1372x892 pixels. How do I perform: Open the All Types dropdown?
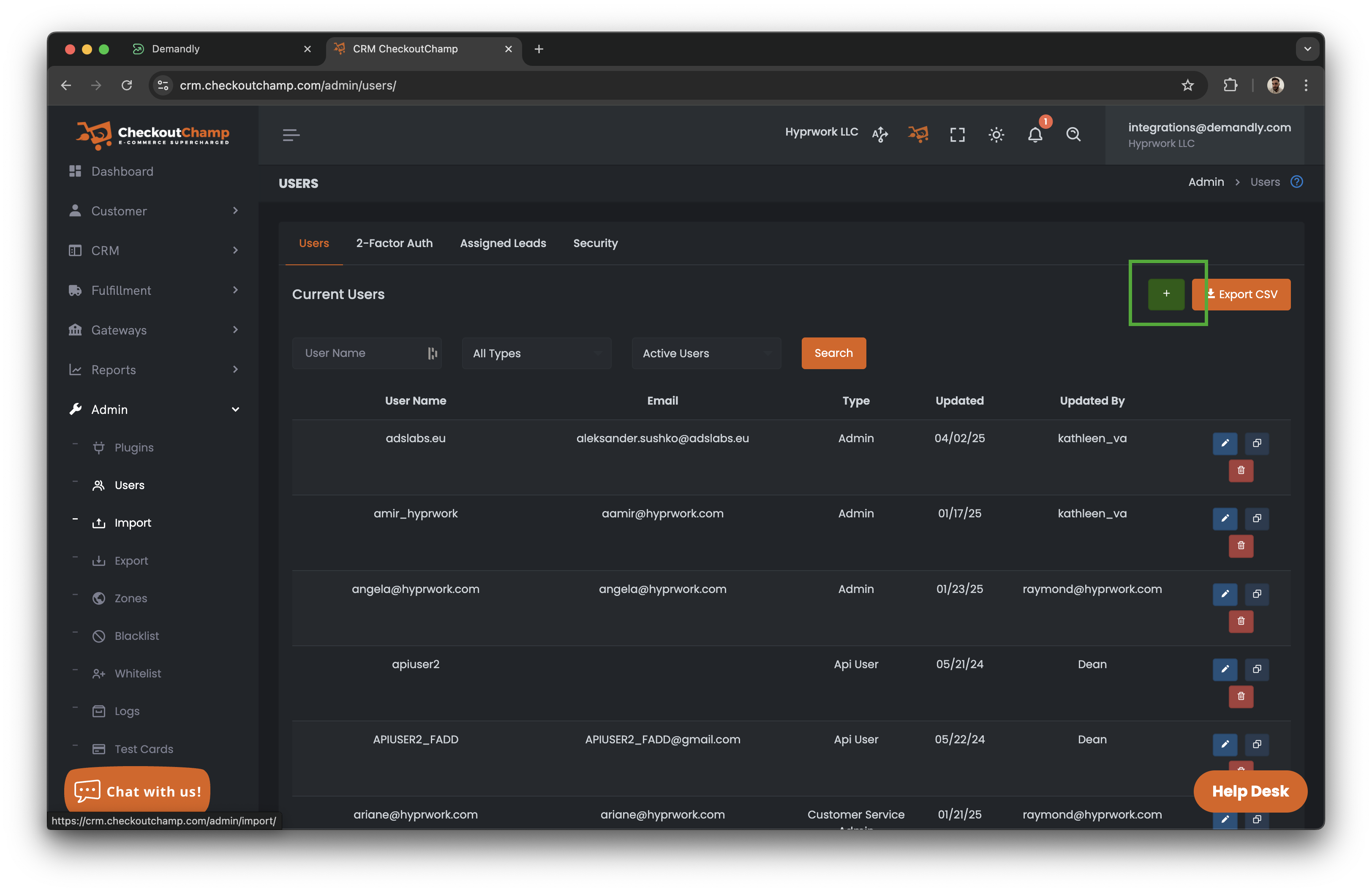(x=536, y=353)
